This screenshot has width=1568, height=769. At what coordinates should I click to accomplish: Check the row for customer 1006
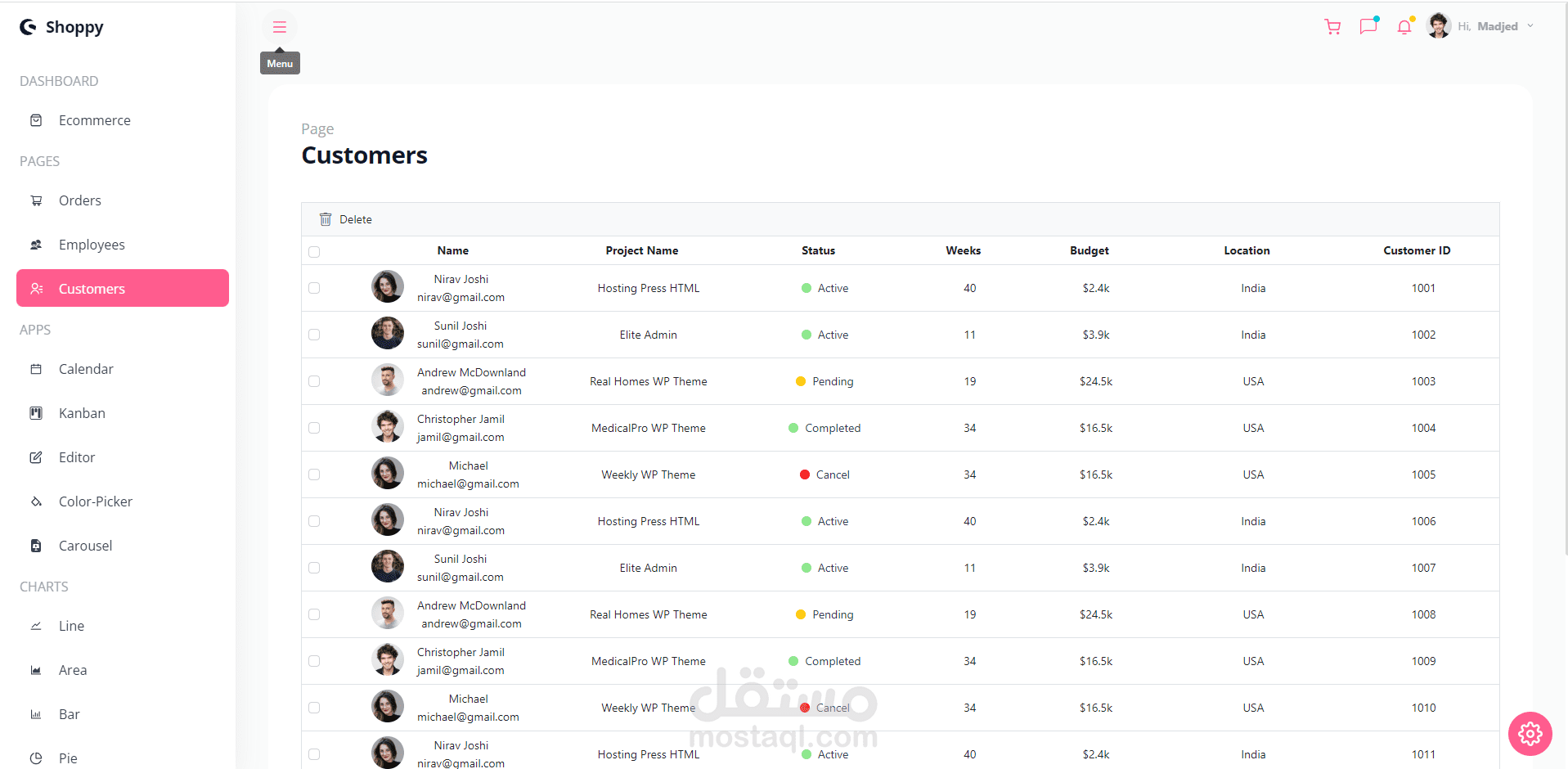coord(314,521)
